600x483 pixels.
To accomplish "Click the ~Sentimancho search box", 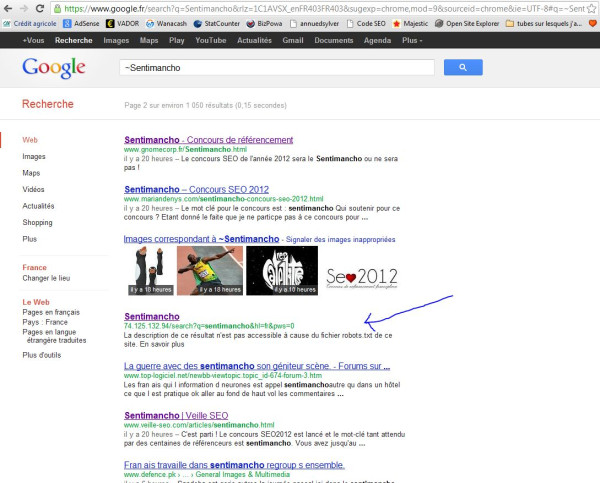I will (277, 68).
